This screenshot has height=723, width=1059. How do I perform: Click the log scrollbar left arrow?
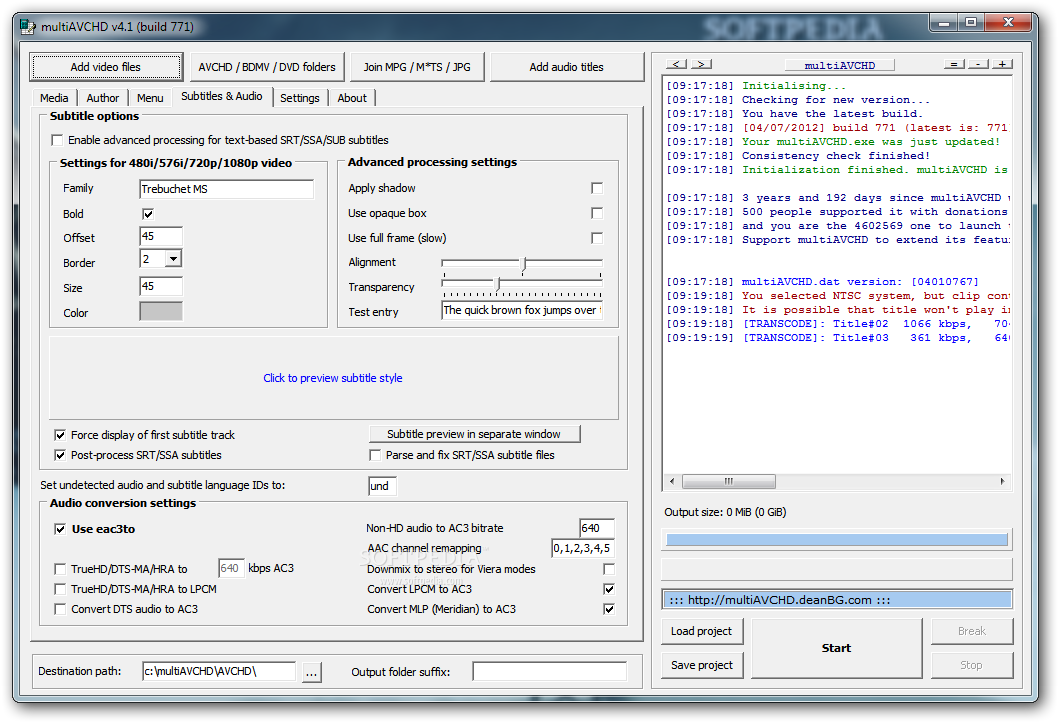(x=672, y=481)
